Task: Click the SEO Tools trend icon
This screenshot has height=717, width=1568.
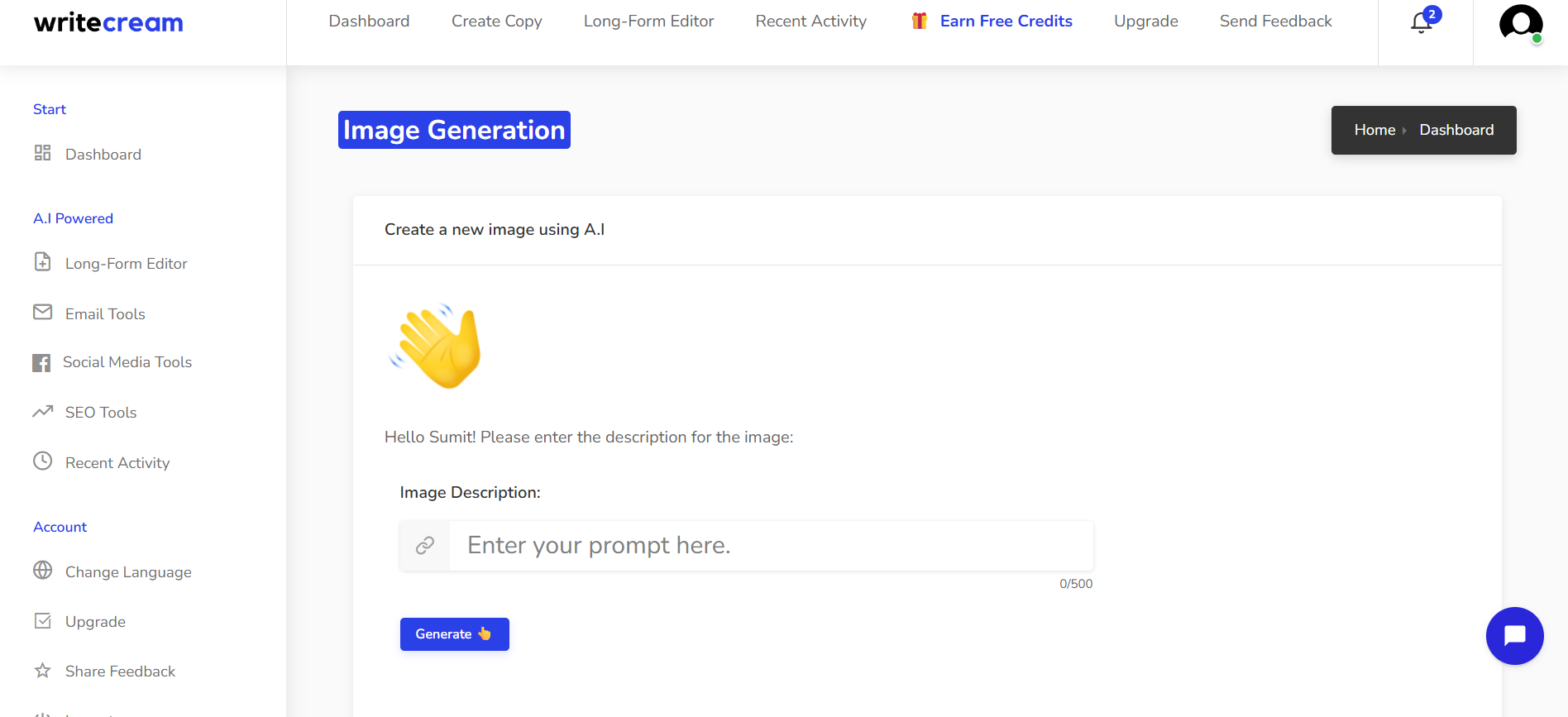Action: [x=43, y=412]
